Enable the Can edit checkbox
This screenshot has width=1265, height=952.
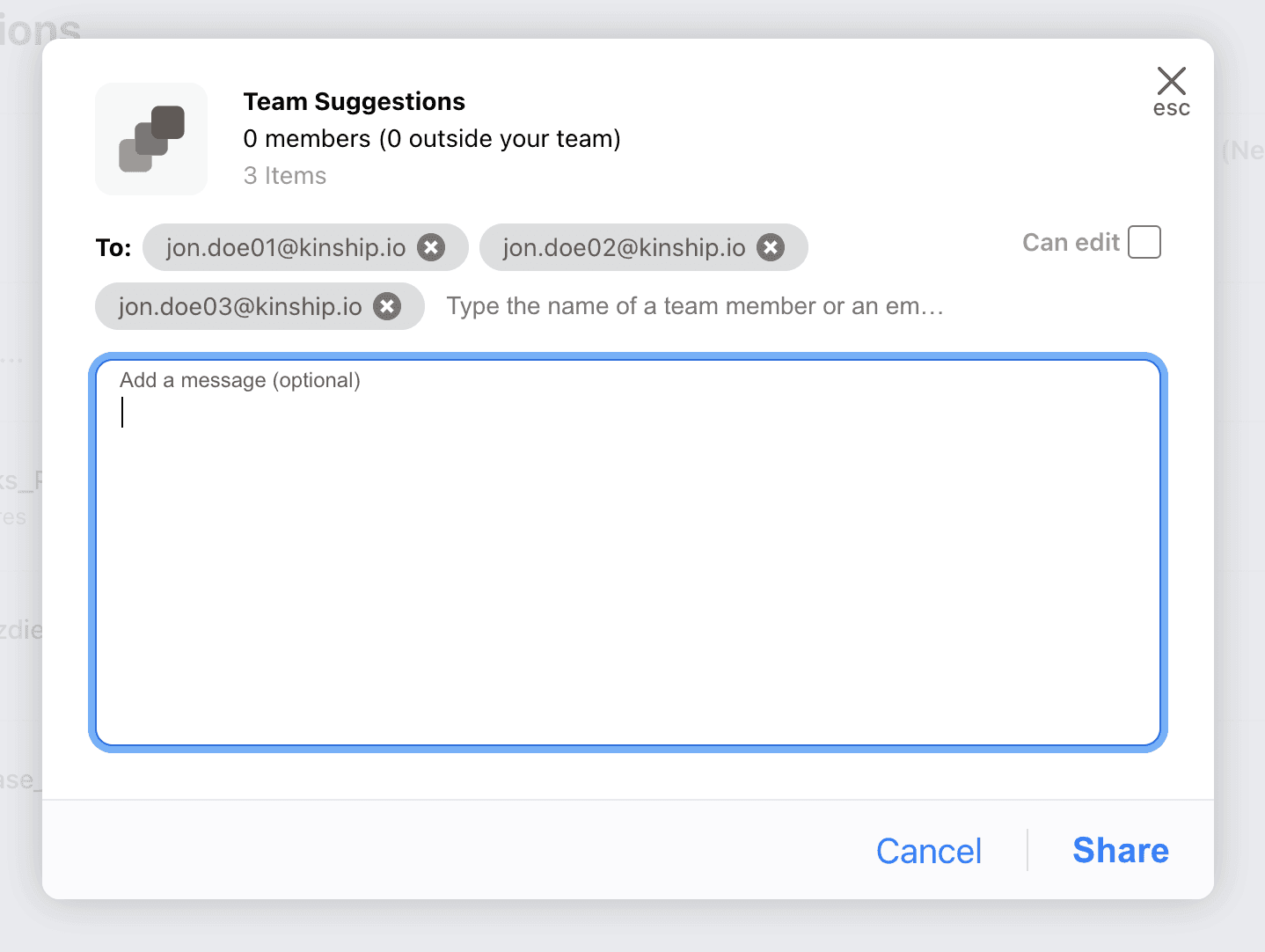pos(1144,242)
